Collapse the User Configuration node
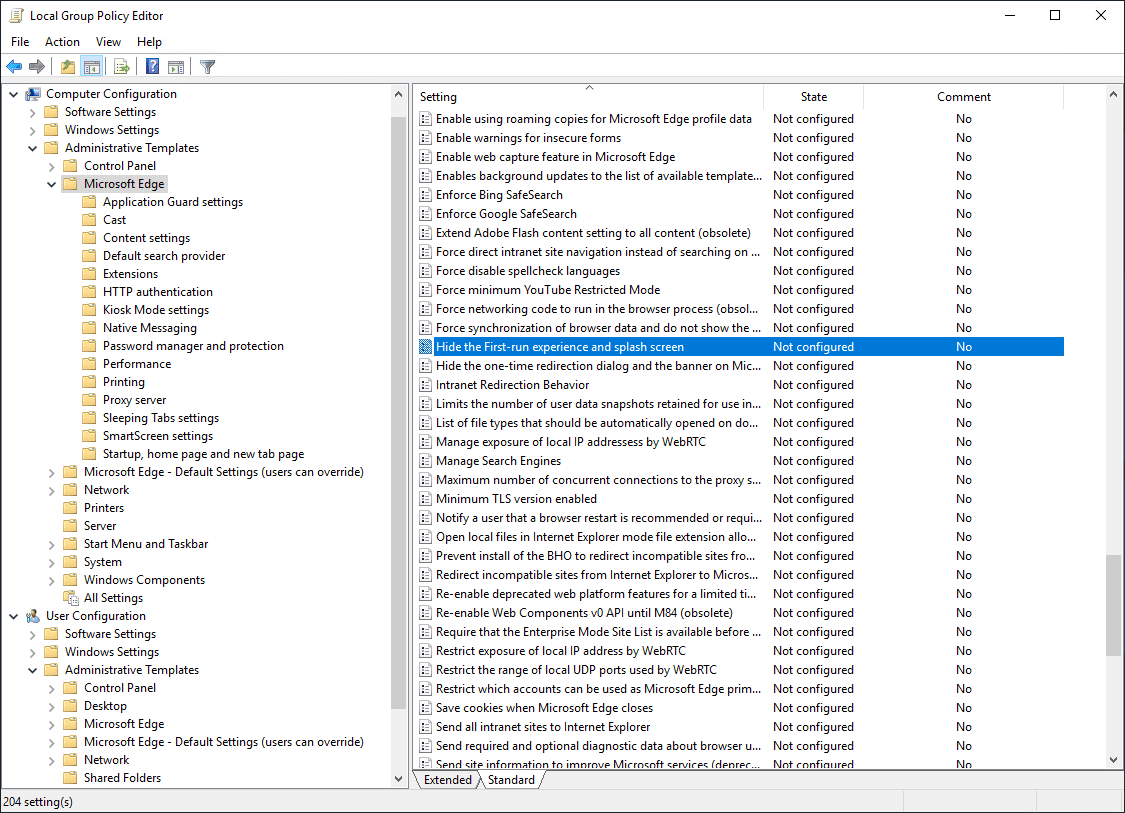This screenshot has height=813, width=1125. tap(14, 616)
